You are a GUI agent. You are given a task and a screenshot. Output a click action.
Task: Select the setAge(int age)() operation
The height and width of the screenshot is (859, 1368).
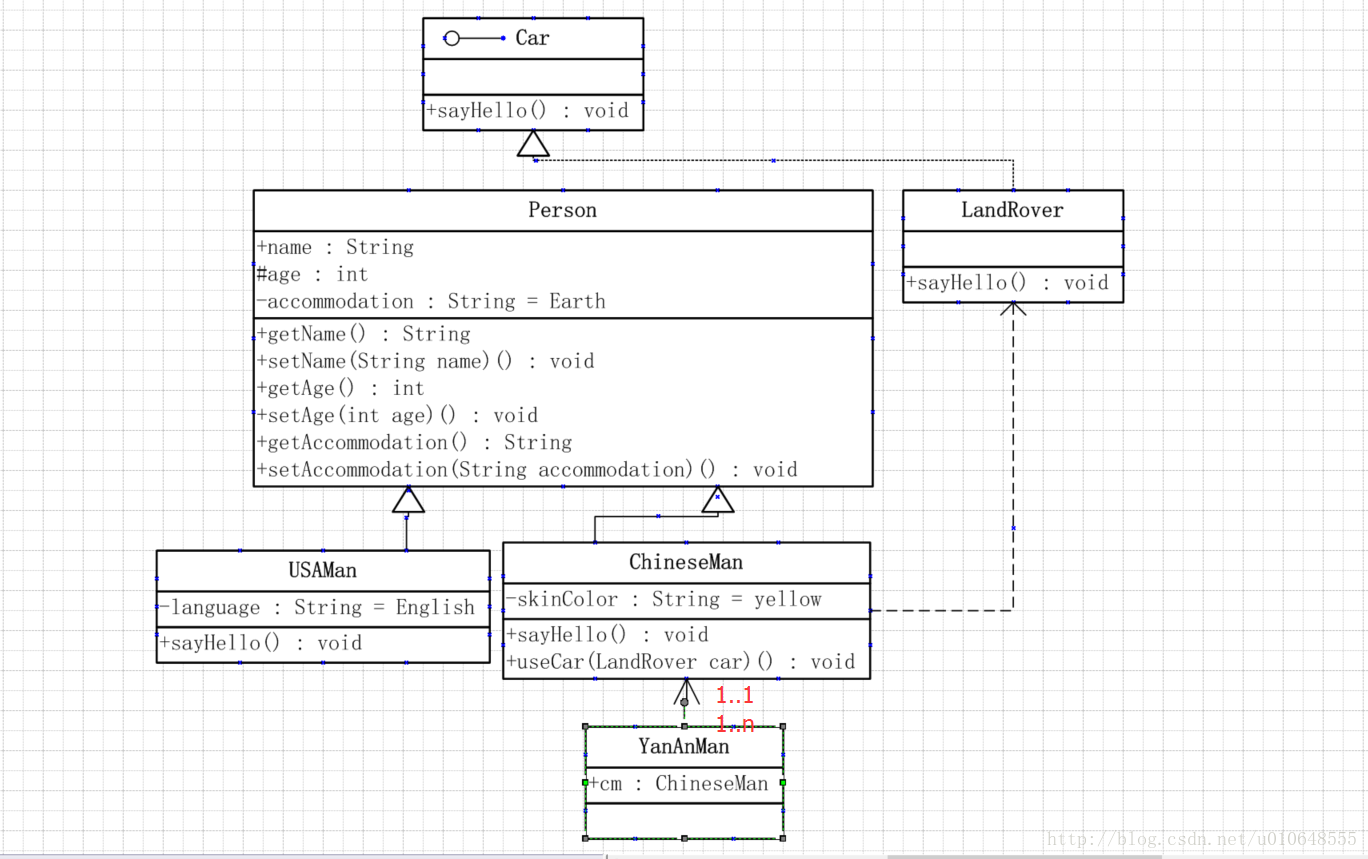397,415
